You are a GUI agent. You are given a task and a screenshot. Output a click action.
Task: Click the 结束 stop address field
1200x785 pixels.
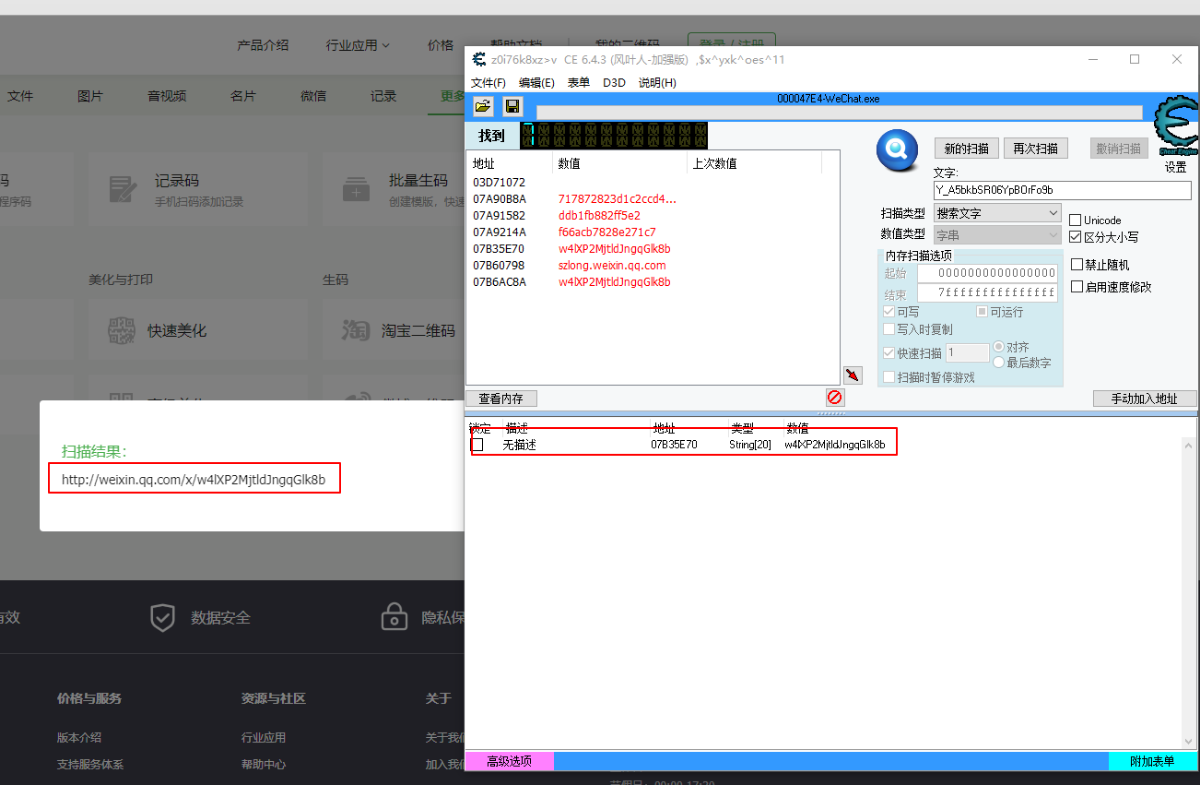pos(987,293)
